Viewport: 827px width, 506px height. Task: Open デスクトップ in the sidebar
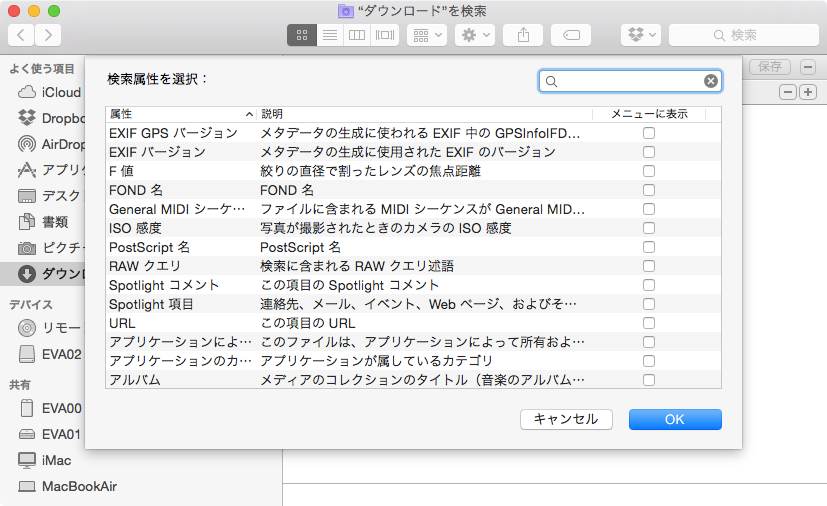(50, 196)
